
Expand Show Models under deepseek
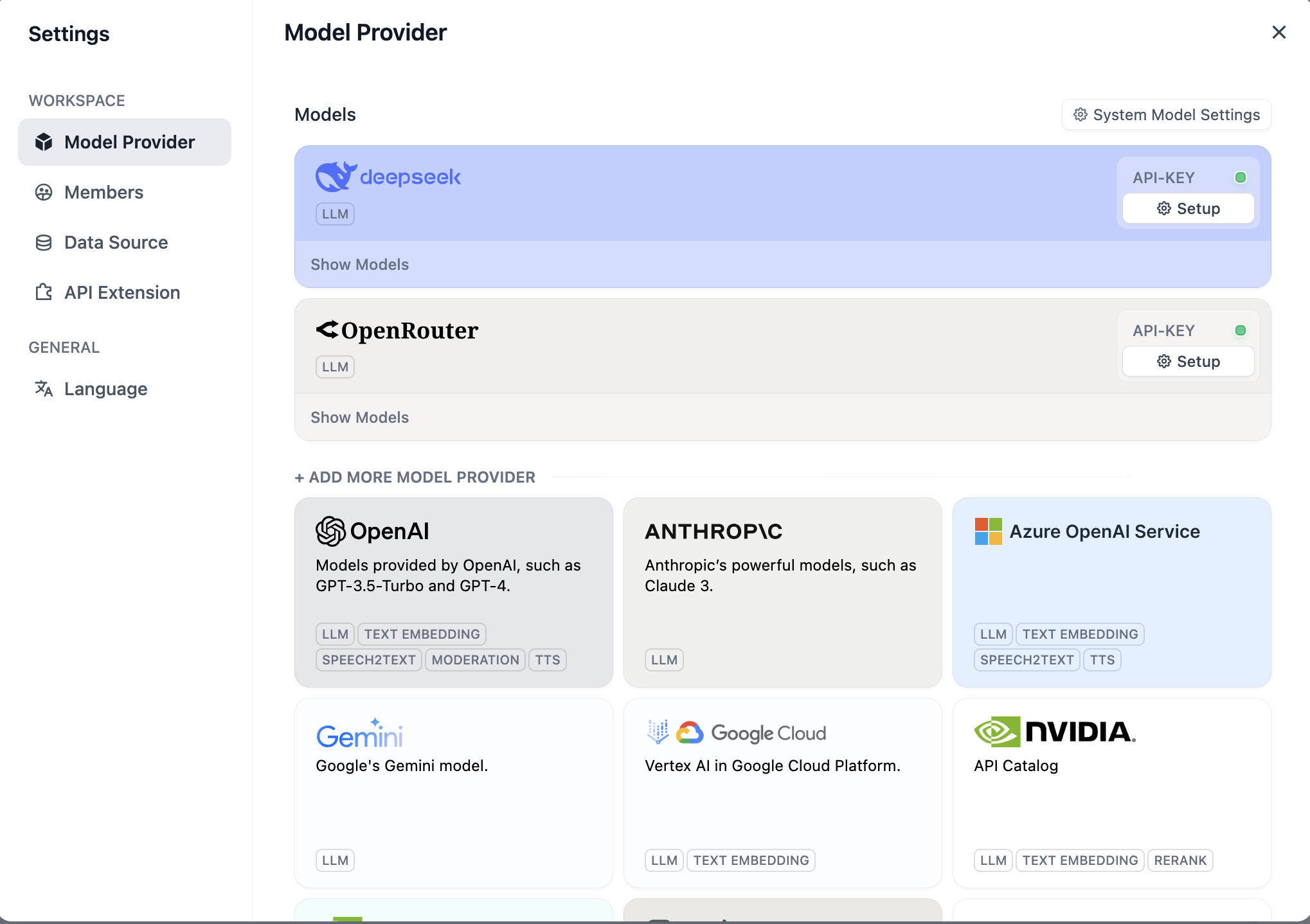pyautogui.click(x=360, y=264)
